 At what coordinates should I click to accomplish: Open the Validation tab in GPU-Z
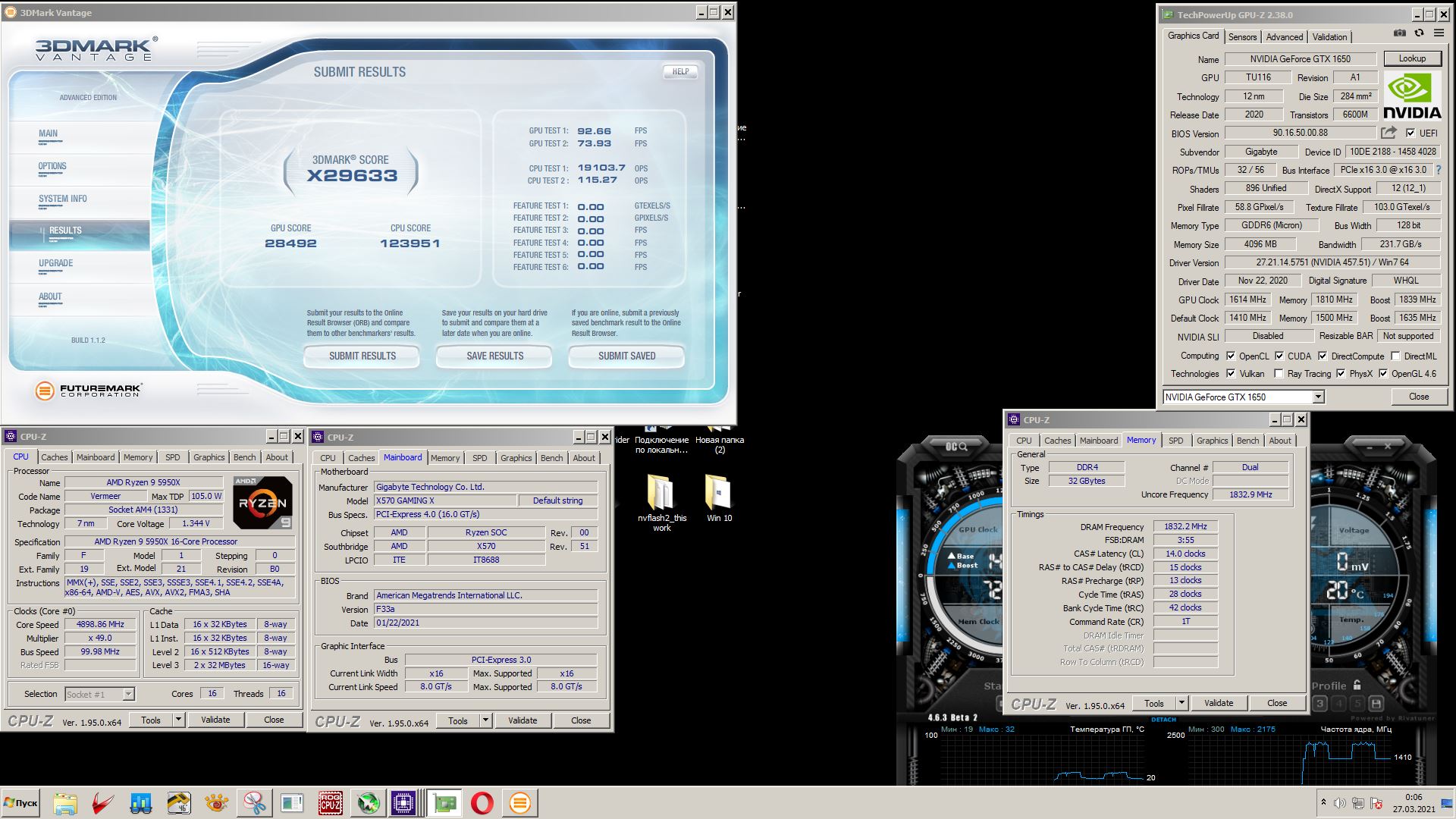point(1329,36)
